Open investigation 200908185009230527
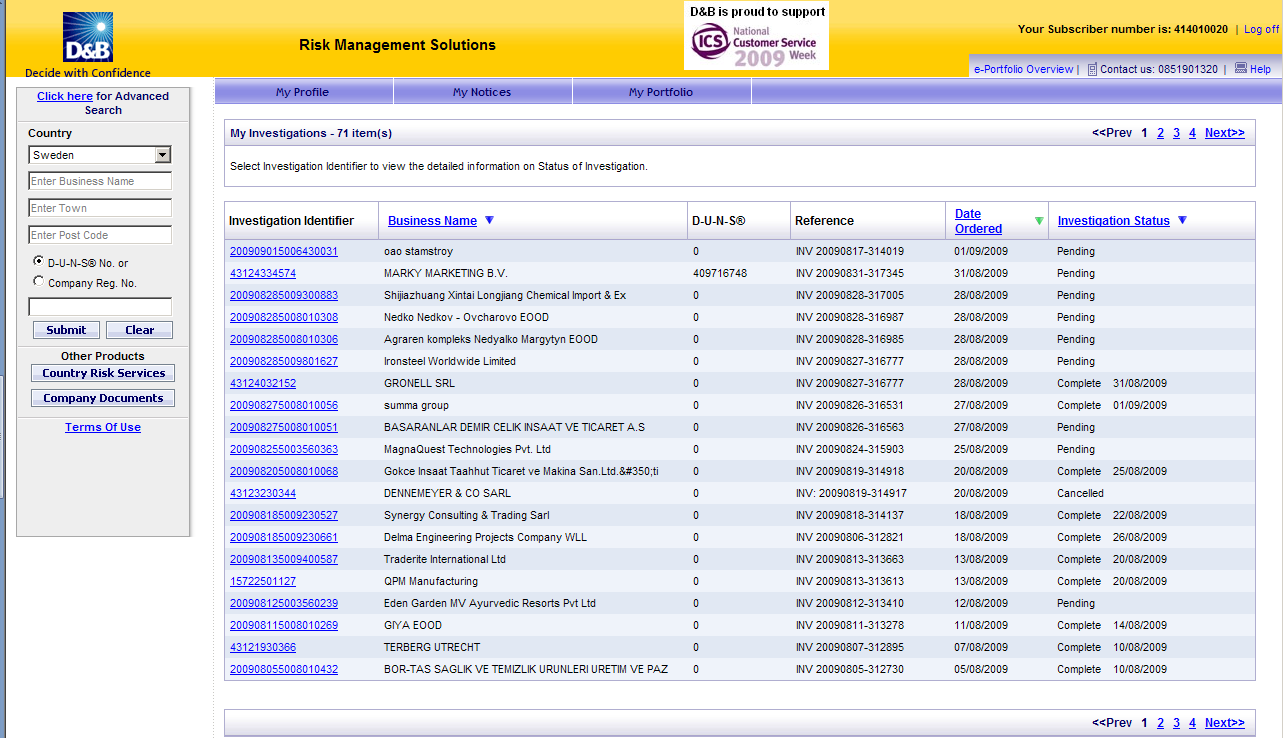The image size is (1283, 738). click(x=284, y=515)
